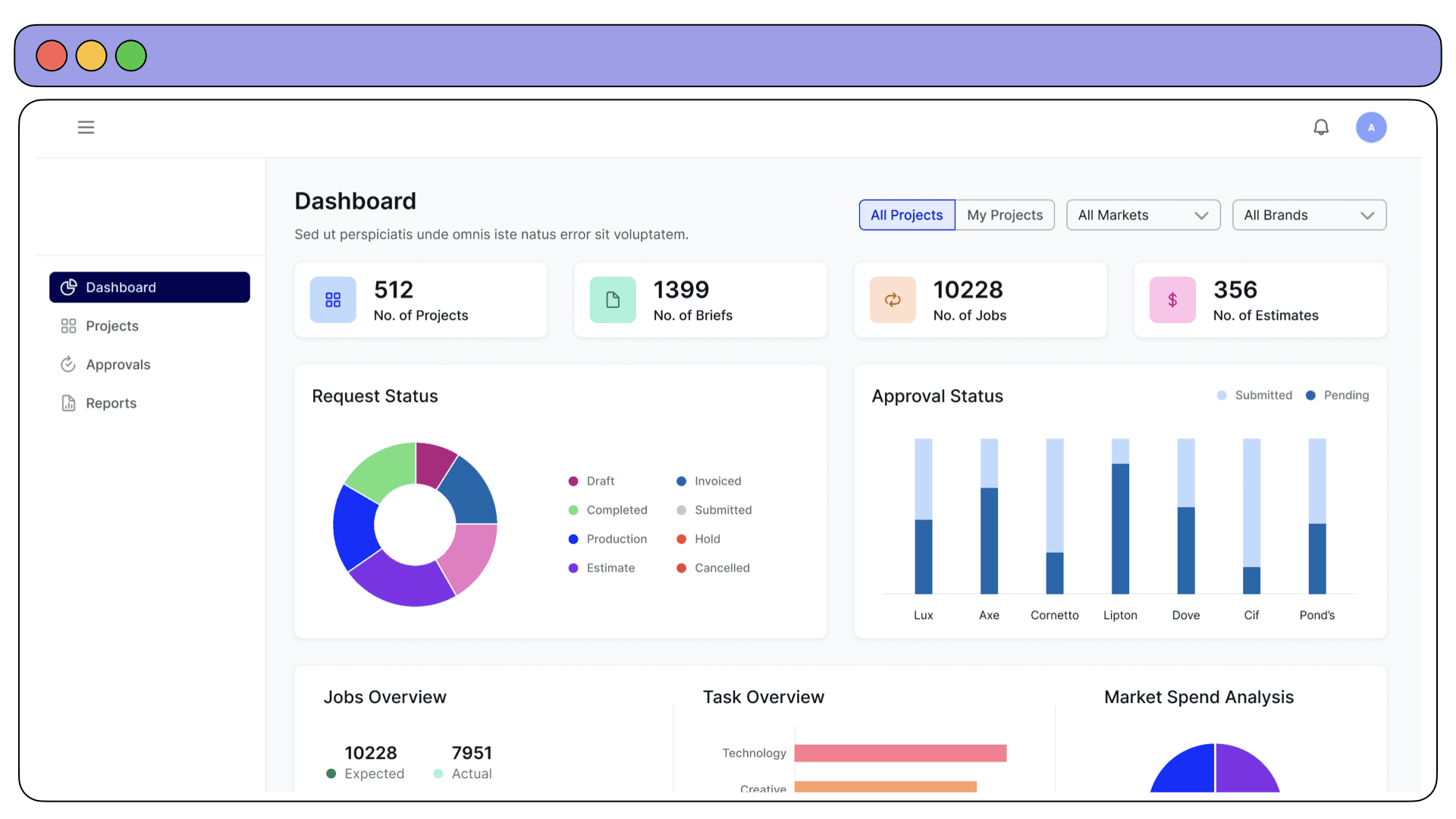Open the 1399 No. of Briefs card

tap(701, 300)
